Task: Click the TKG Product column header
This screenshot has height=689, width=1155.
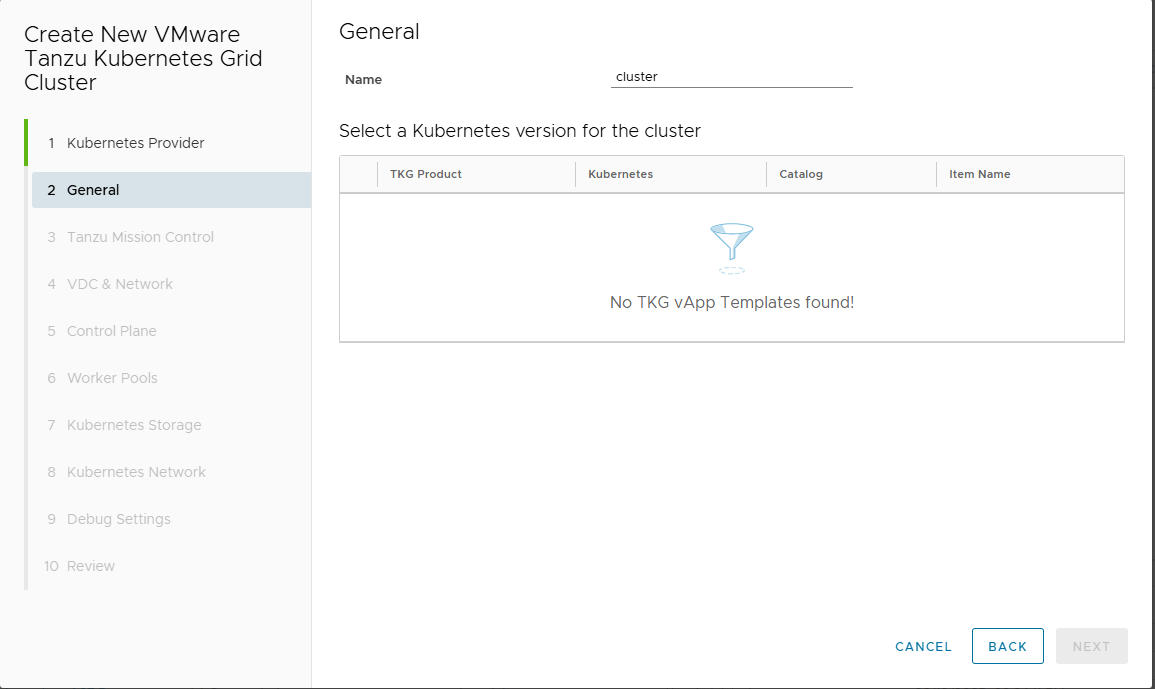Action: (x=476, y=175)
